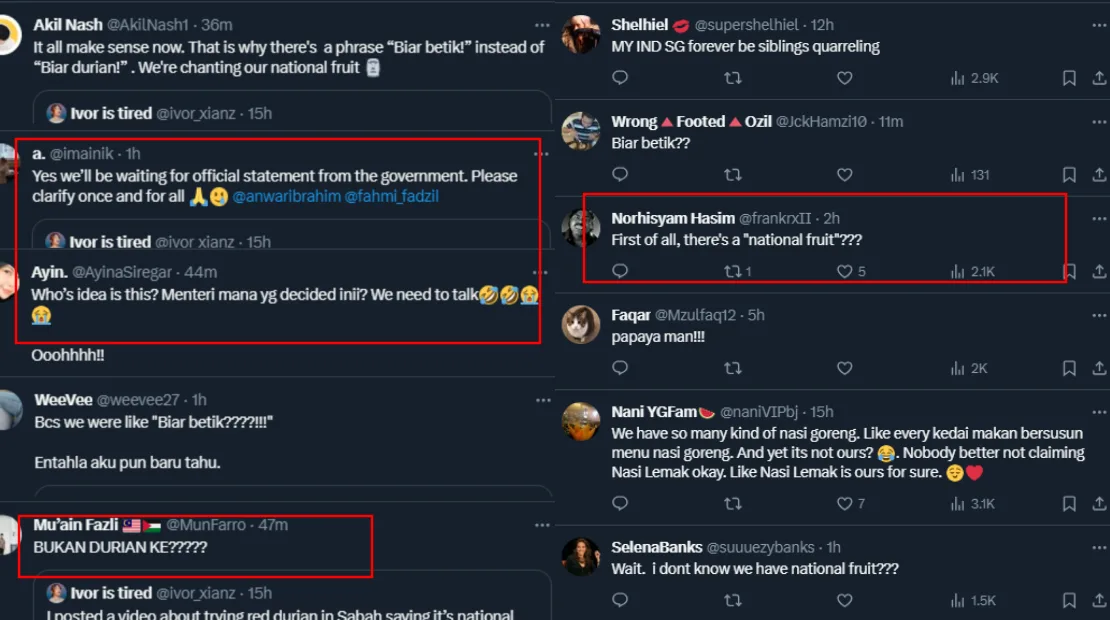The image size is (1110, 620).
Task: Open Faqar's cat profile picture
Action: 581,324
